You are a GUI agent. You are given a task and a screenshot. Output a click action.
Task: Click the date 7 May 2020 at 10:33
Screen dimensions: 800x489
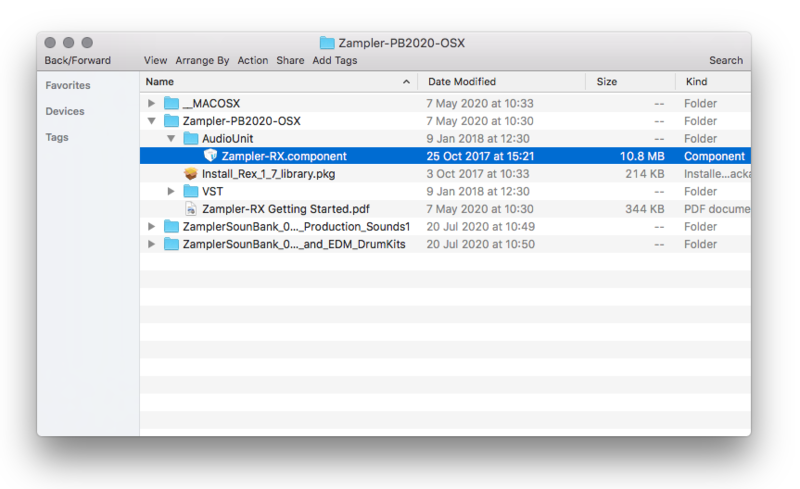(x=480, y=103)
